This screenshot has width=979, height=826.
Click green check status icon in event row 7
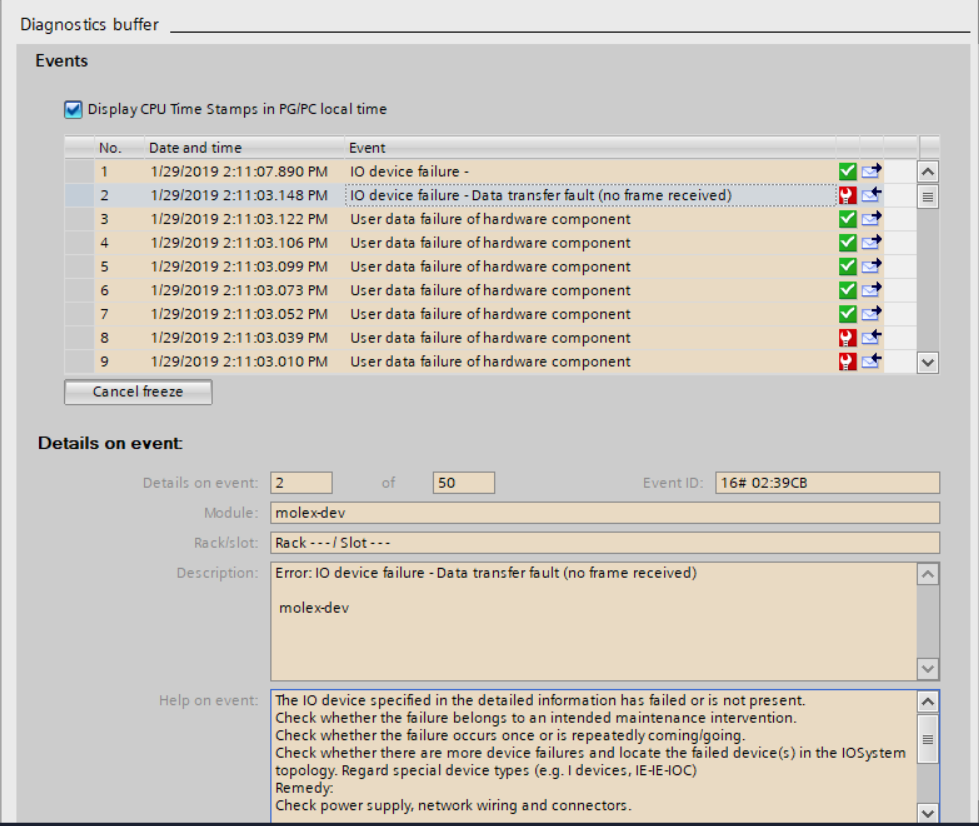(x=847, y=313)
